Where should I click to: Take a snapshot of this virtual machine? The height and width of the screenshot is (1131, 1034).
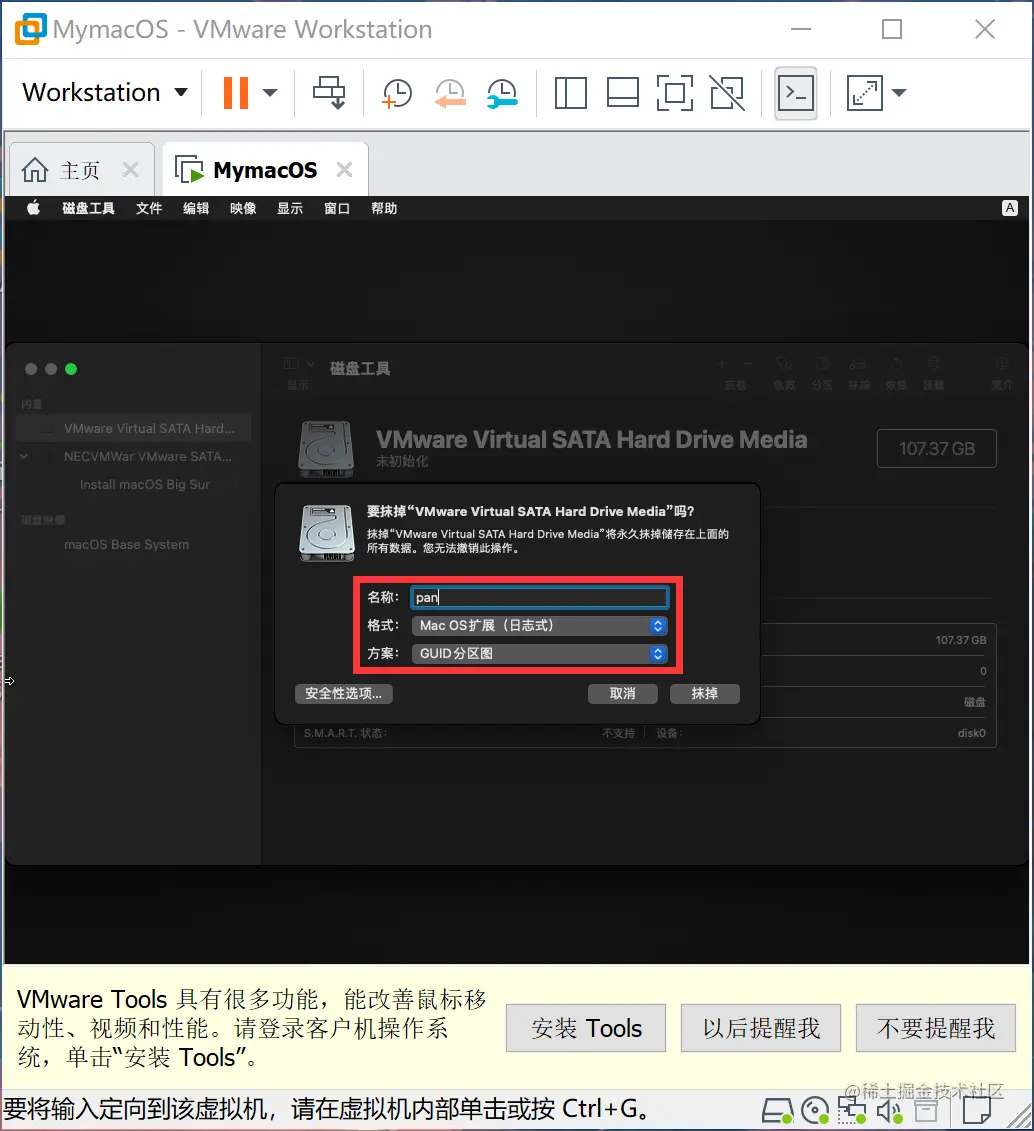(397, 93)
